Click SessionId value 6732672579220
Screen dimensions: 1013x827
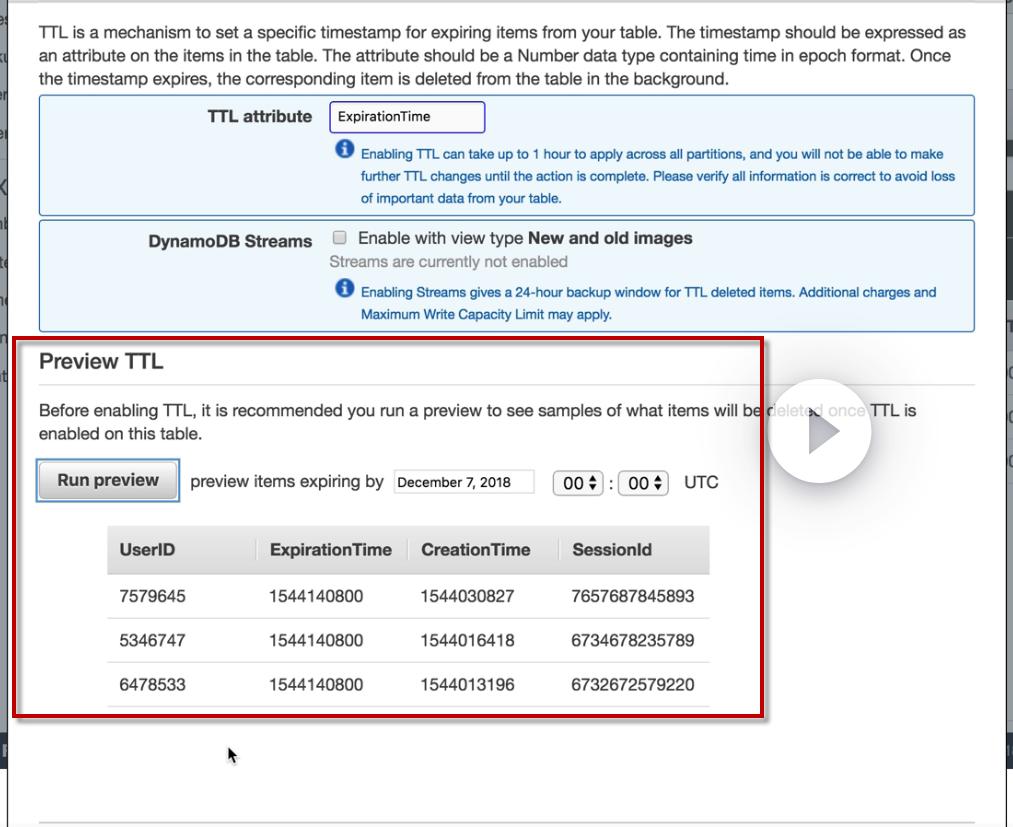pos(632,684)
